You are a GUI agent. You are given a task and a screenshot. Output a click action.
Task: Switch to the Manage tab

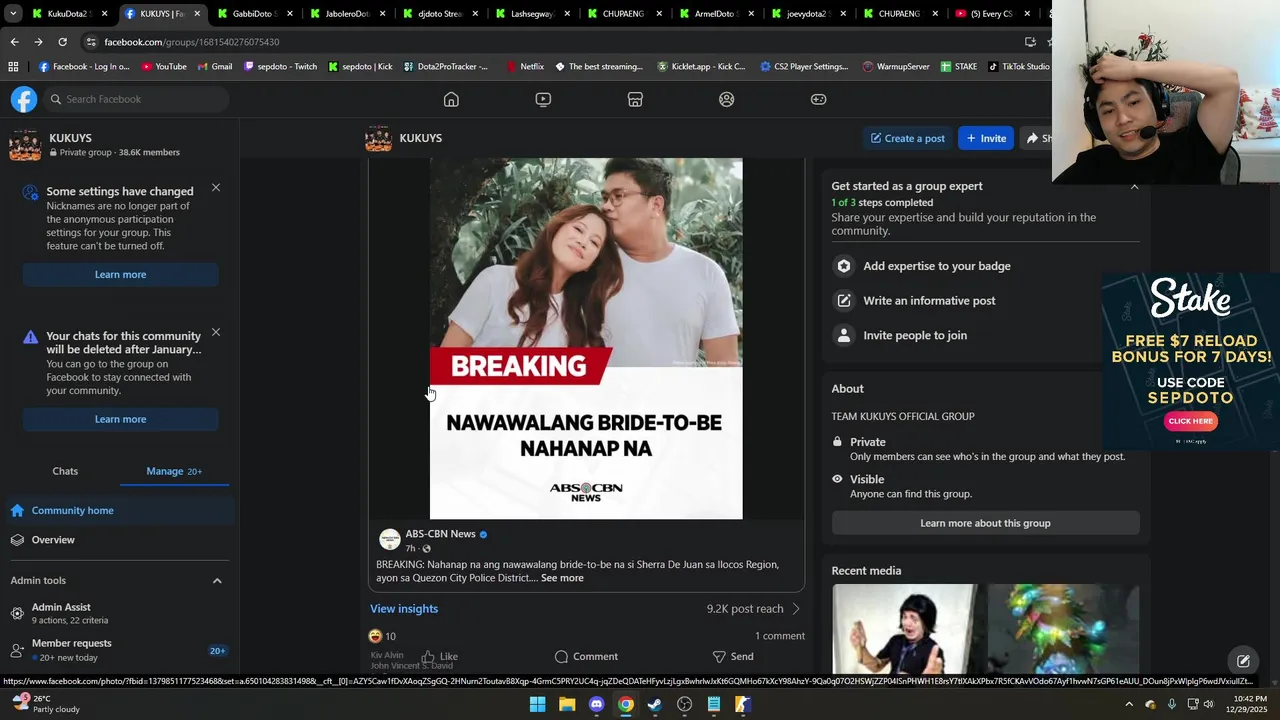click(x=174, y=471)
